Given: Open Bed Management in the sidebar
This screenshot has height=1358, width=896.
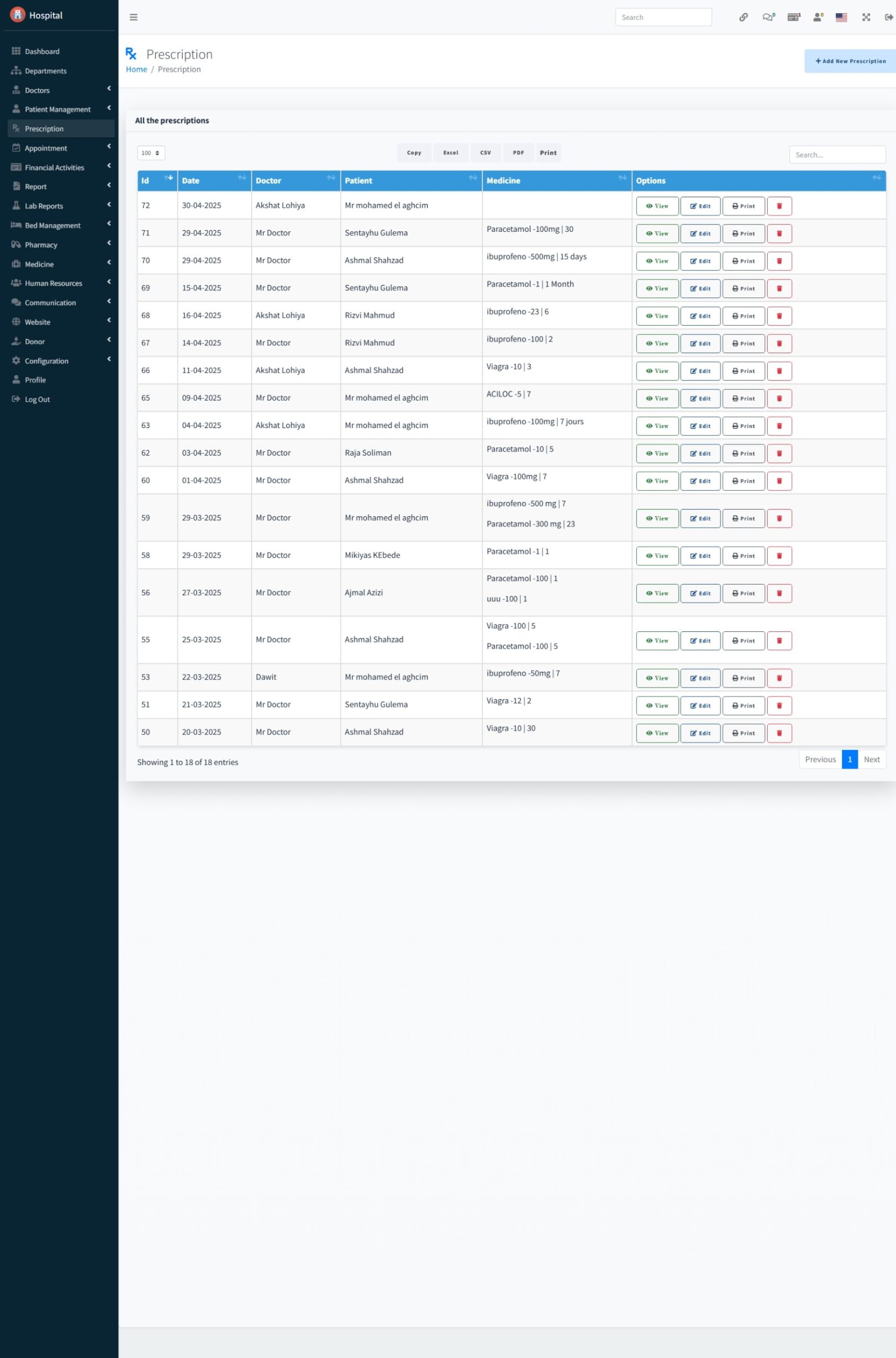Looking at the screenshot, I should pos(61,225).
